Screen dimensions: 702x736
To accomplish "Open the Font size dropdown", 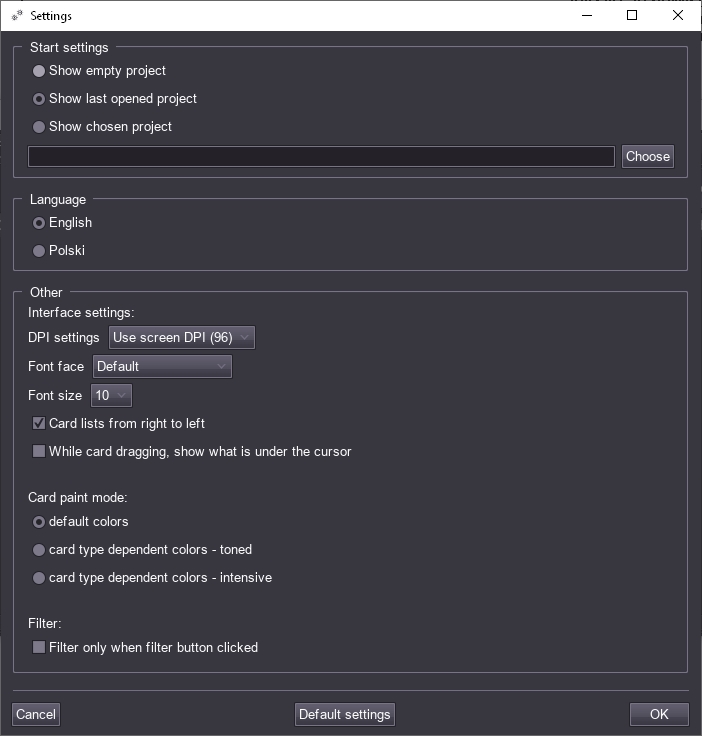I will point(111,396).
